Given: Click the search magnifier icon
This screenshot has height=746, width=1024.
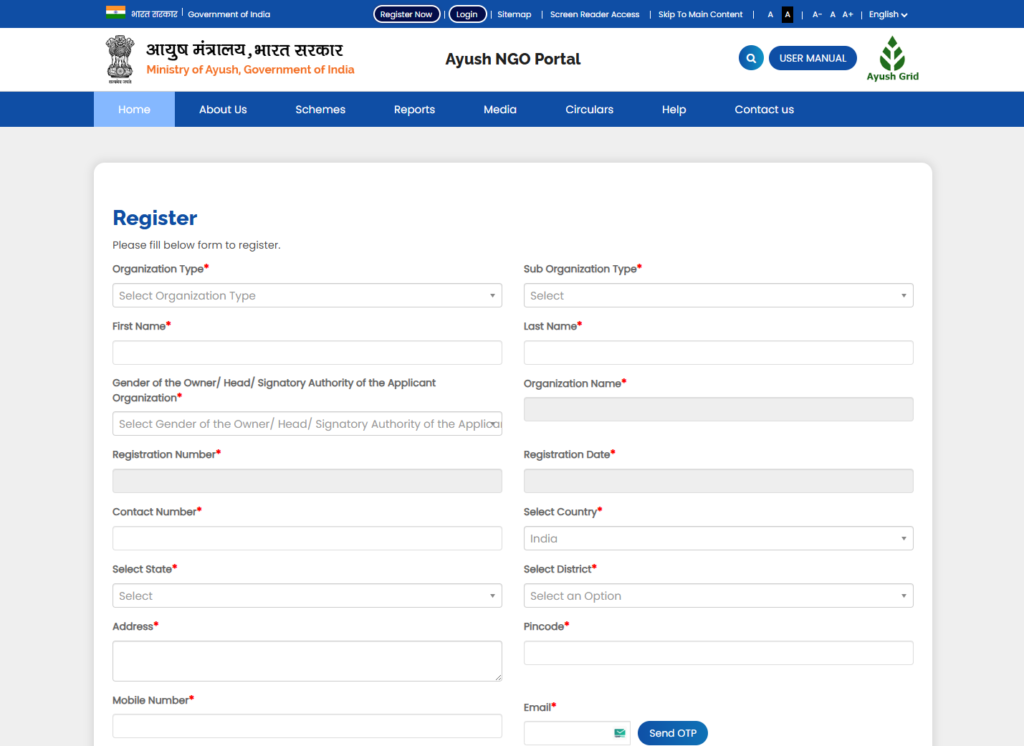Looking at the screenshot, I should click(x=751, y=58).
